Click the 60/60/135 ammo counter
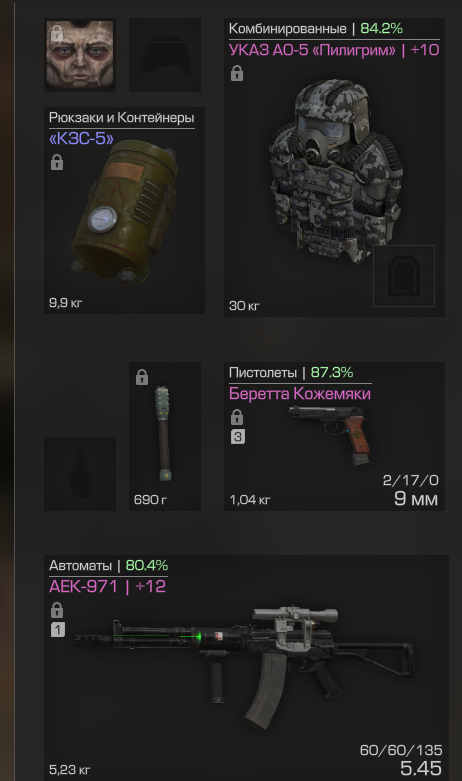462x781 pixels. pos(401,750)
